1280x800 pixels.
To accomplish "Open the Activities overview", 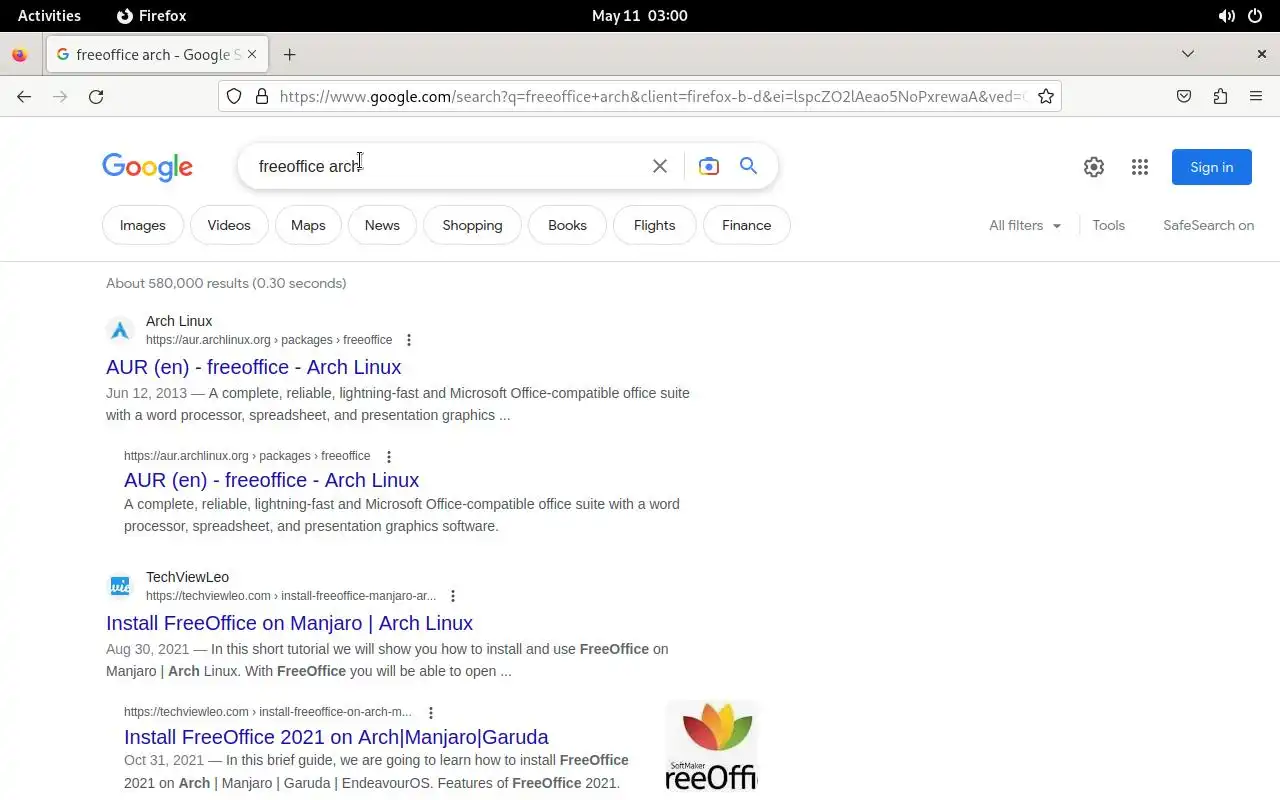I will point(49,16).
